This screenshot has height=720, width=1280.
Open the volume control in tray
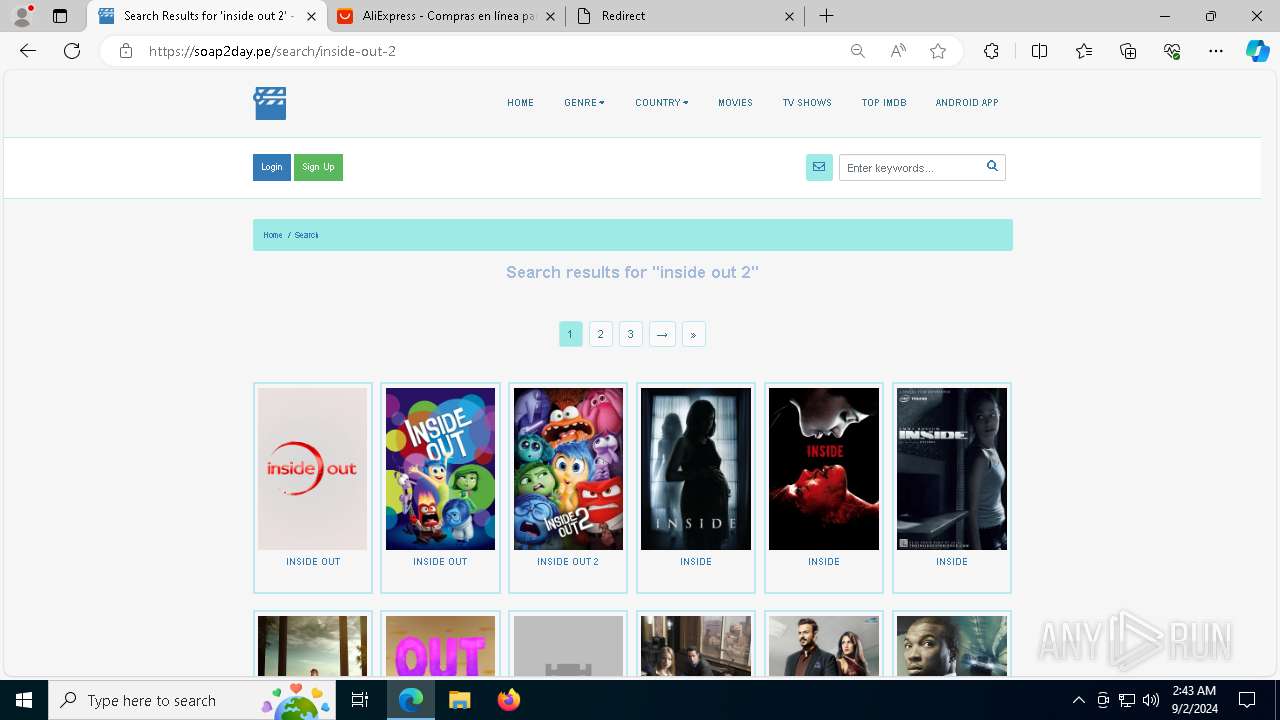pos(1150,700)
